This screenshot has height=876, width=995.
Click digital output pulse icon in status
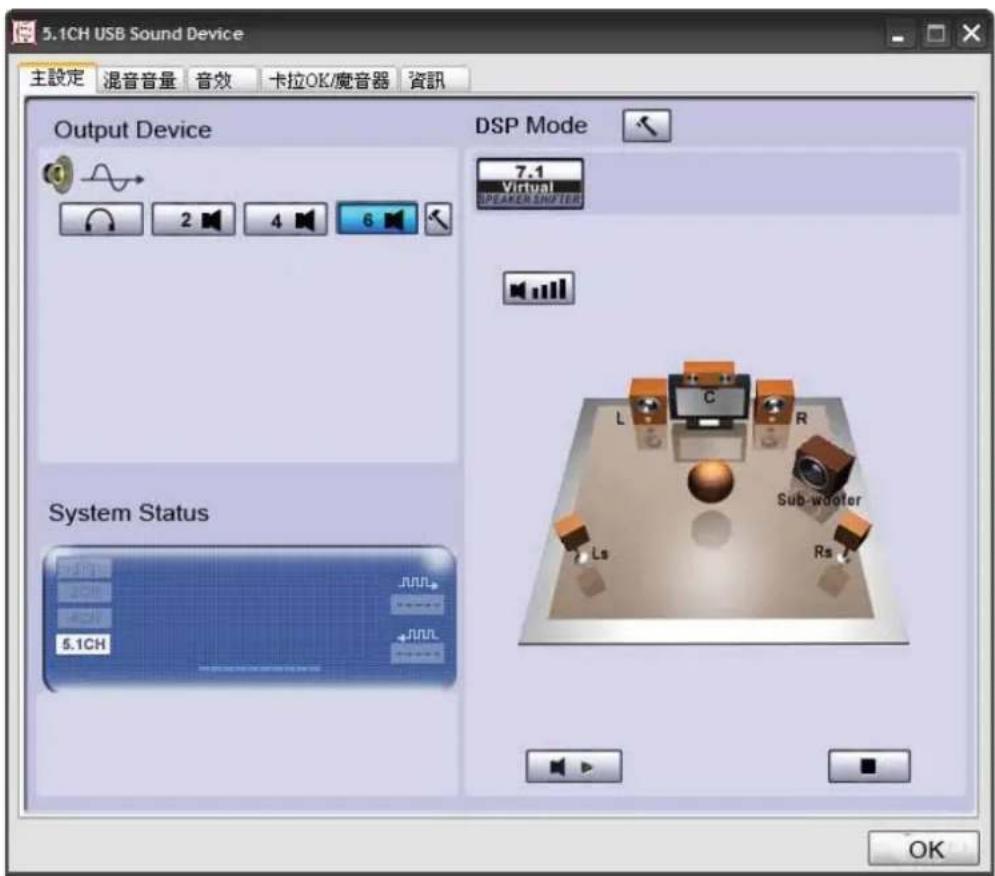pos(418,583)
